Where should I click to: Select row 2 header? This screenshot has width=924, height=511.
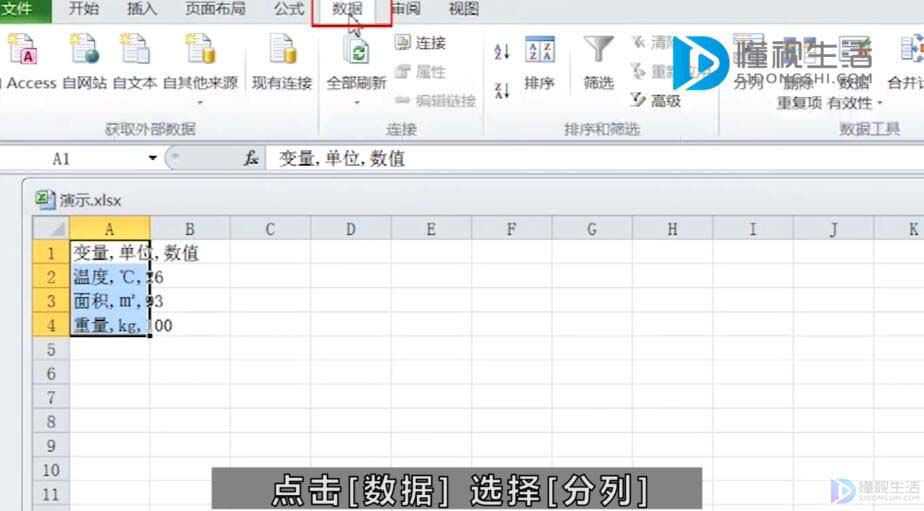tap(51, 277)
